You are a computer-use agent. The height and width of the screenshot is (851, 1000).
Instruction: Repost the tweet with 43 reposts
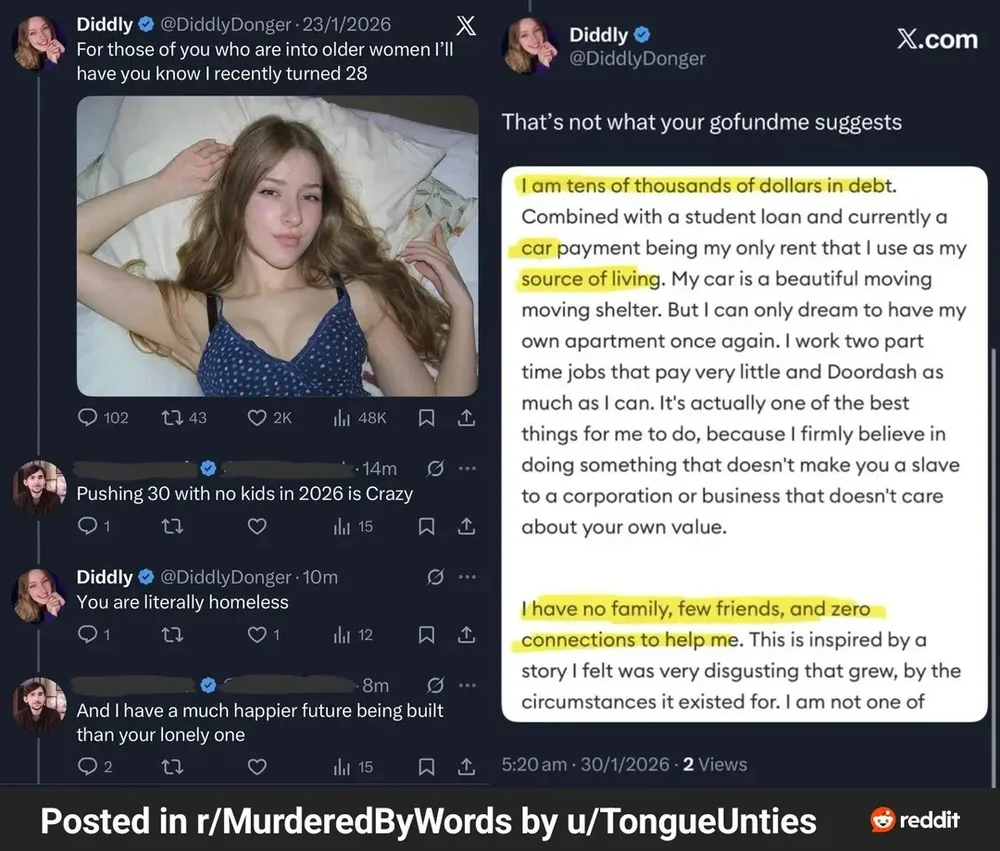(172, 418)
